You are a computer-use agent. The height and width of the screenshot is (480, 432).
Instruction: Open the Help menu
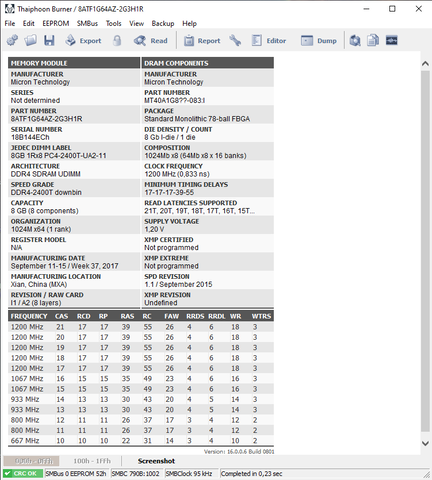190,23
